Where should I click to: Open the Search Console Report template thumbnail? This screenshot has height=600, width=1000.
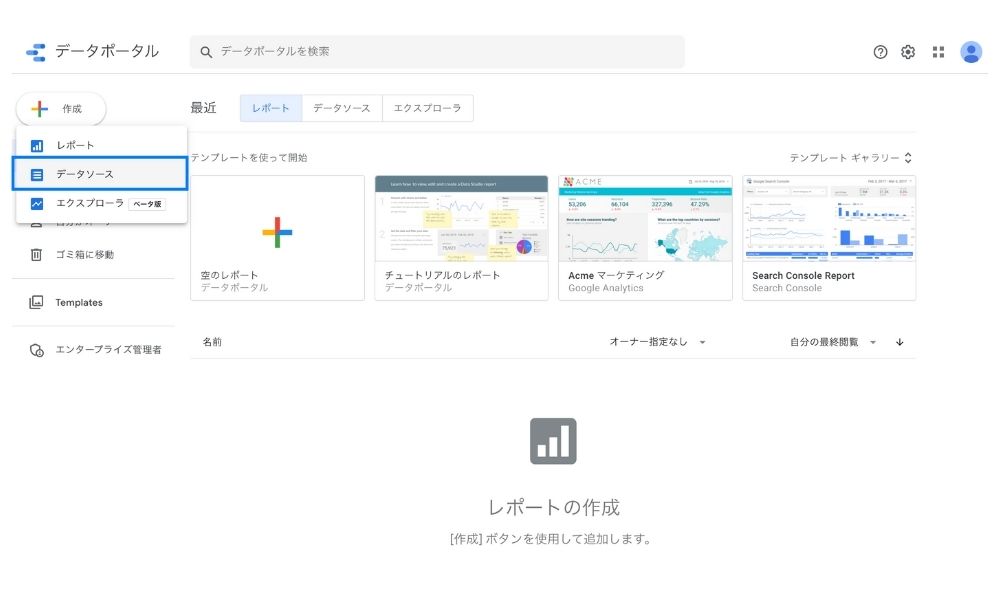pos(829,219)
